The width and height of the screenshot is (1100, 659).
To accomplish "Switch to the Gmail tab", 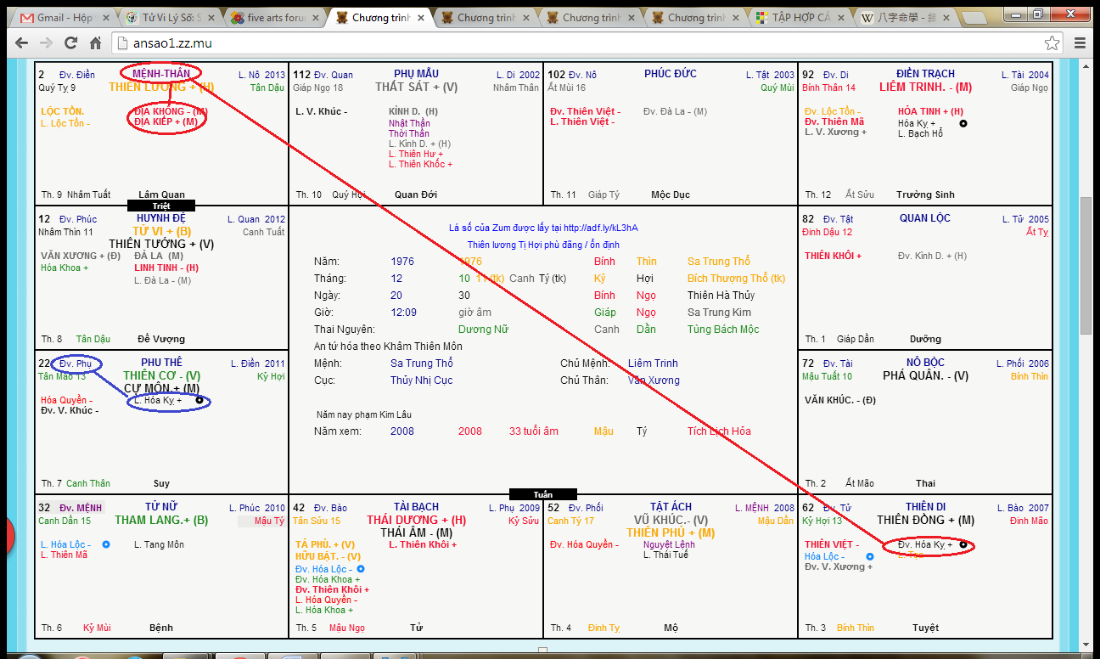I will point(60,18).
